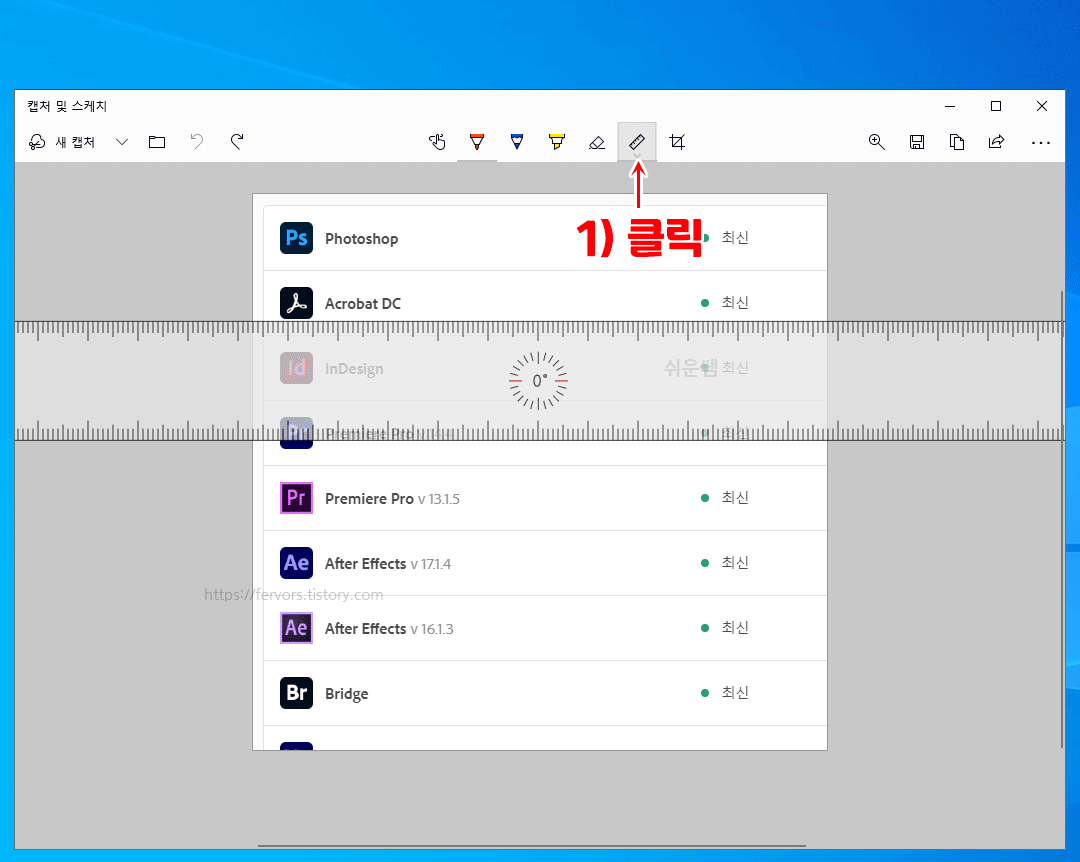Minimize the Snip & Sketch window
1080x862 pixels.
coord(950,106)
